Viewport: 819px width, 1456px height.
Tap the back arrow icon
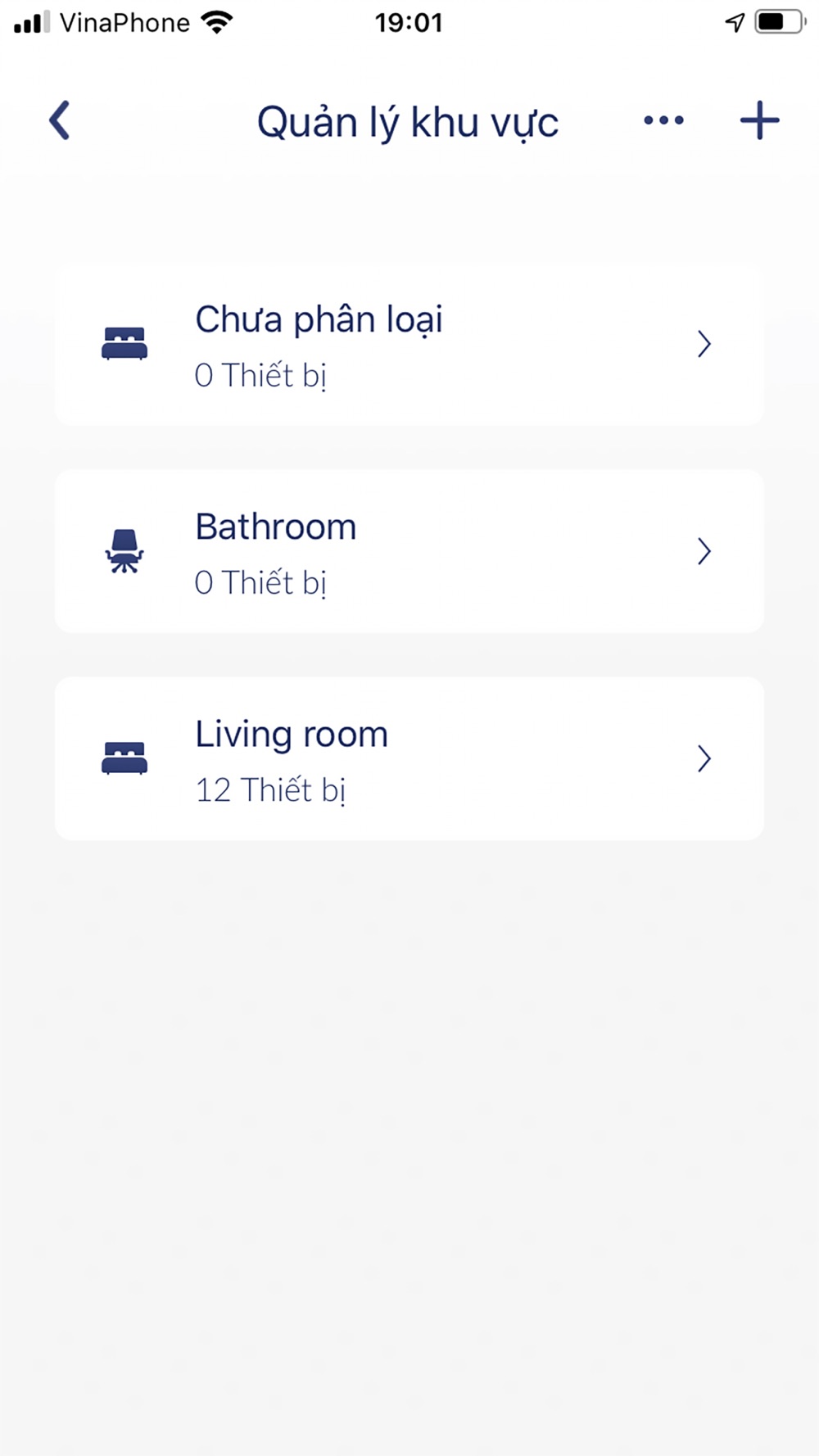coord(60,121)
